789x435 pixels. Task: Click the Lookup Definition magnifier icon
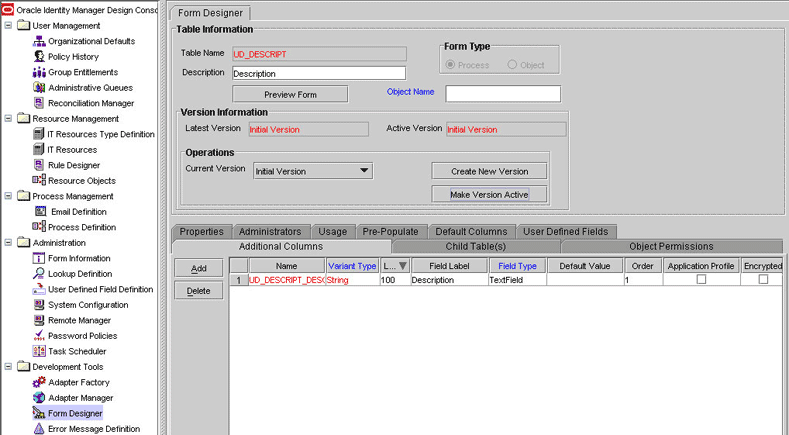pyautogui.click(x=39, y=273)
